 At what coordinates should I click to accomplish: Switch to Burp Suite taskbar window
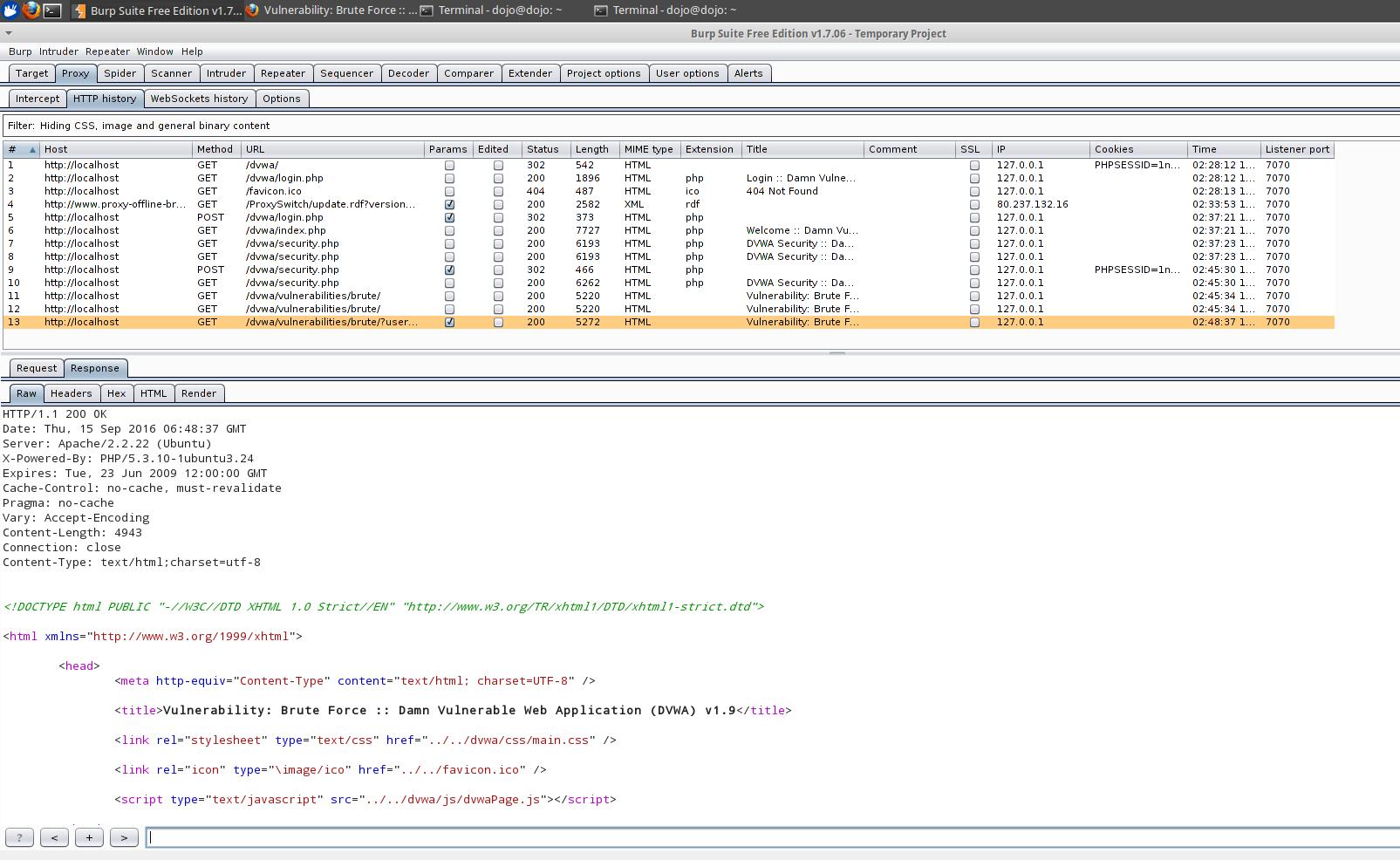click(156, 10)
